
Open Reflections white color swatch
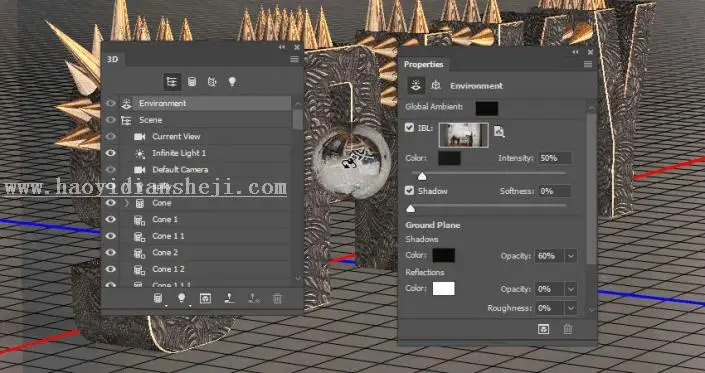(x=444, y=289)
